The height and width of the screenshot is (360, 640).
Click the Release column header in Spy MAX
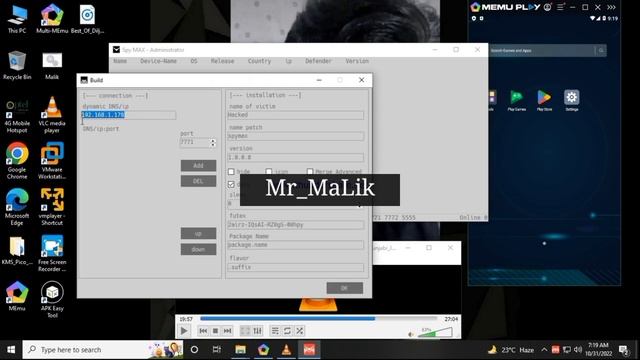(222, 61)
